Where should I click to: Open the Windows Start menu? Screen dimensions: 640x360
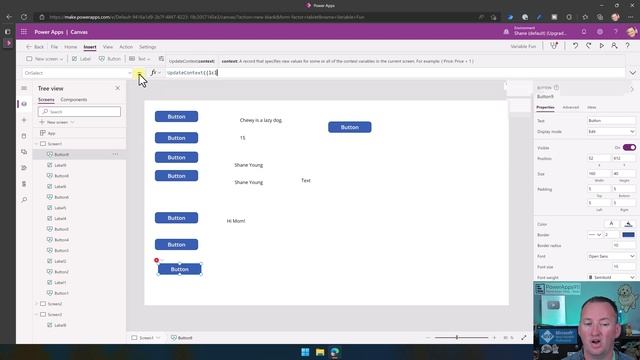[305, 352]
